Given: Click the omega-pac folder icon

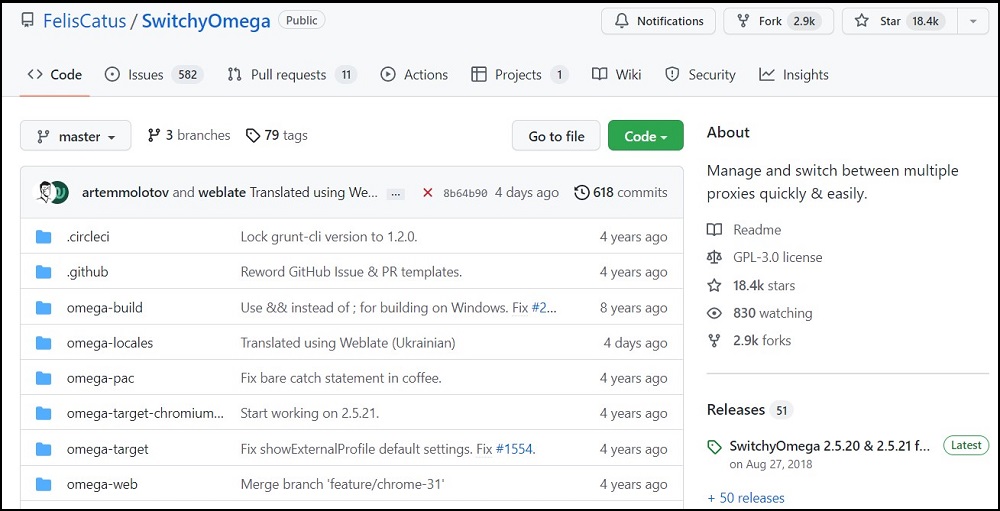Looking at the screenshot, I should [x=43, y=378].
